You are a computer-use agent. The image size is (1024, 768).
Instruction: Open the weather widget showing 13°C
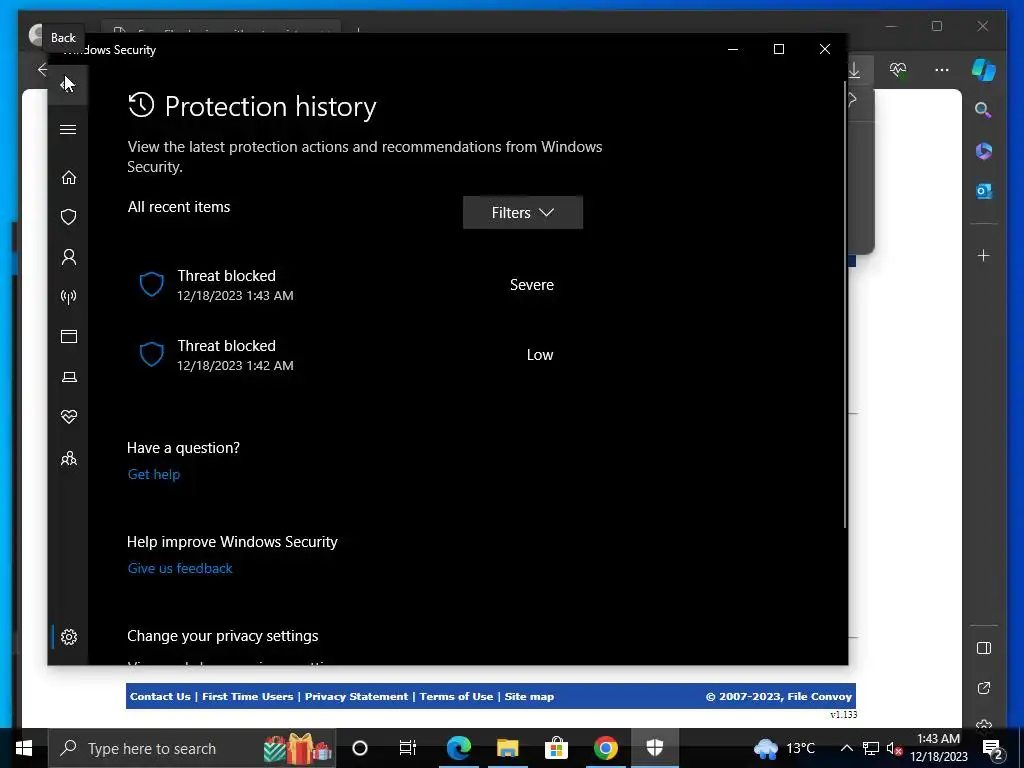(x=784, y=748)
